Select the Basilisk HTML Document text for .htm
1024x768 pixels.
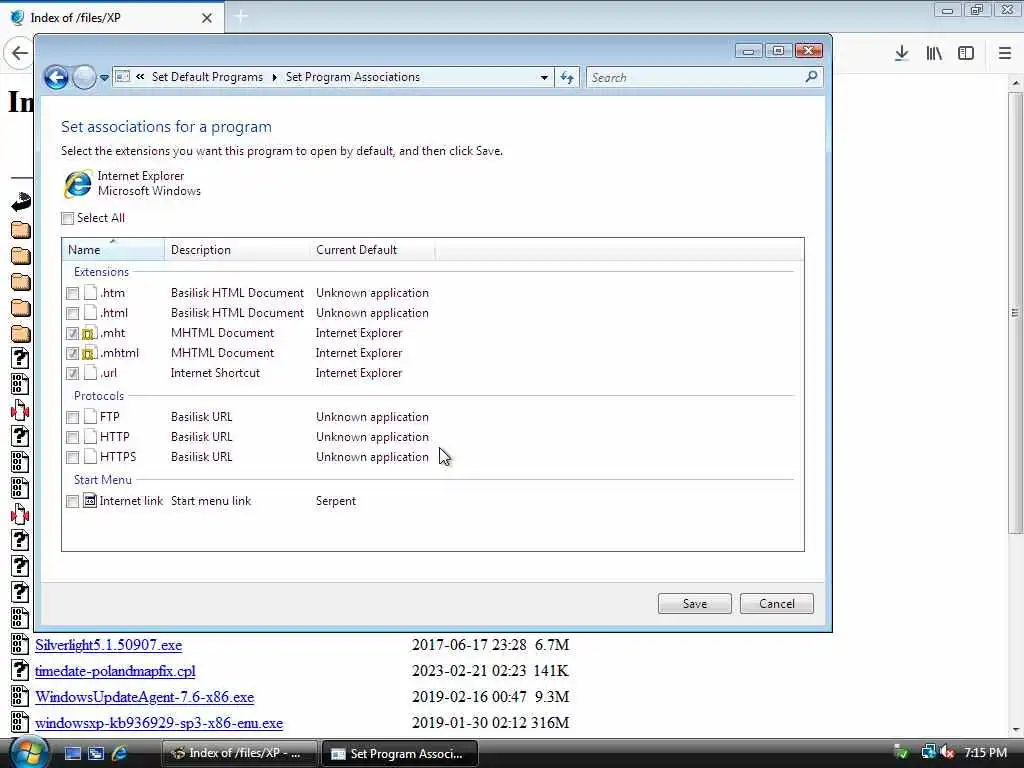(237, 293)
